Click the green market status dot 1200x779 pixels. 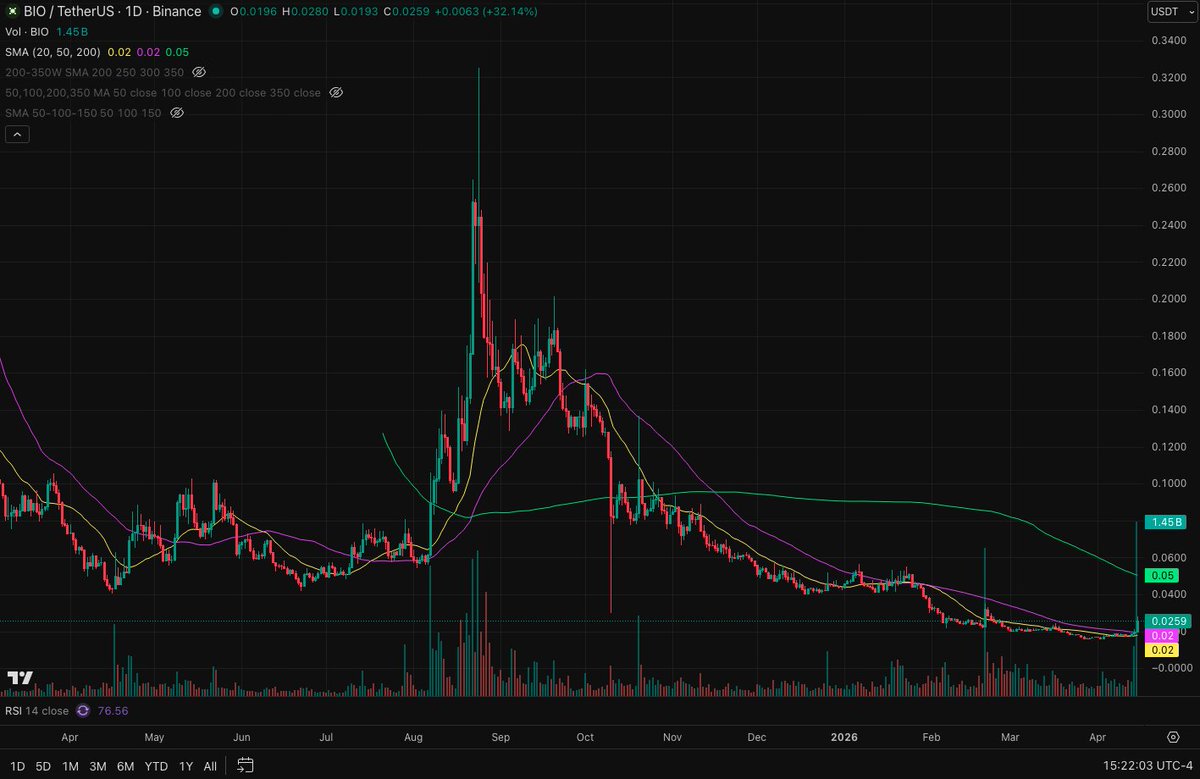click(217, 12)
